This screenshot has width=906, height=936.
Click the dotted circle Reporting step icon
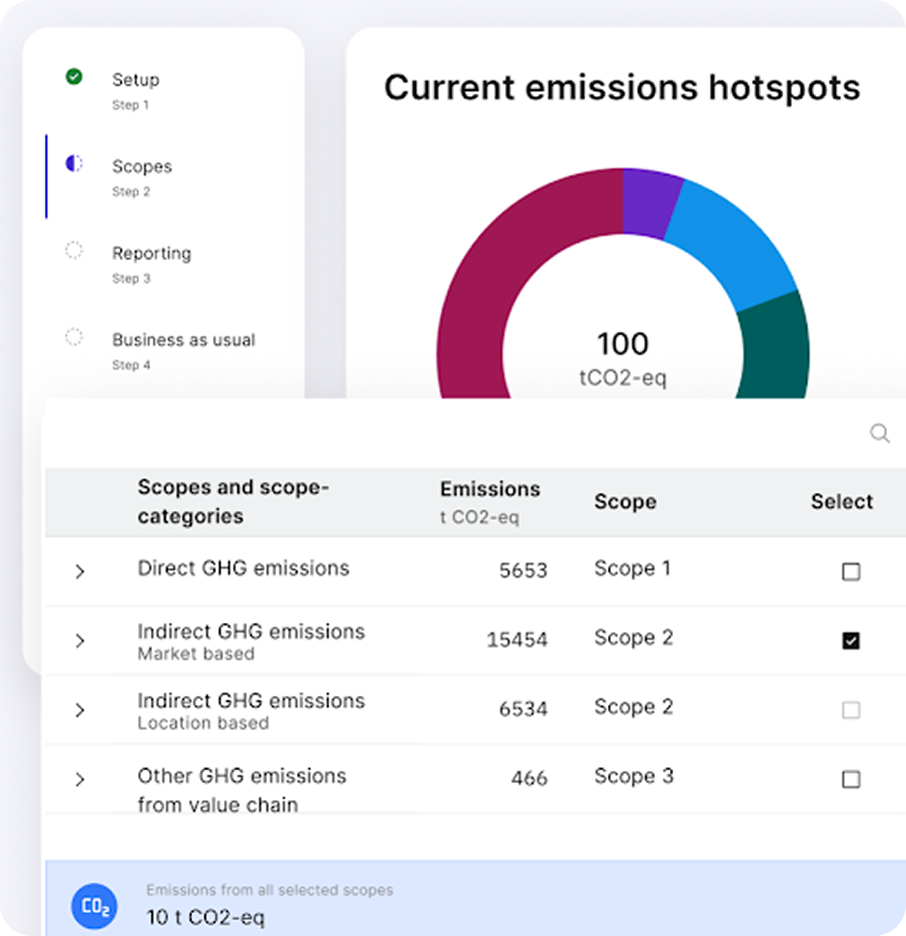click(74, 250)
